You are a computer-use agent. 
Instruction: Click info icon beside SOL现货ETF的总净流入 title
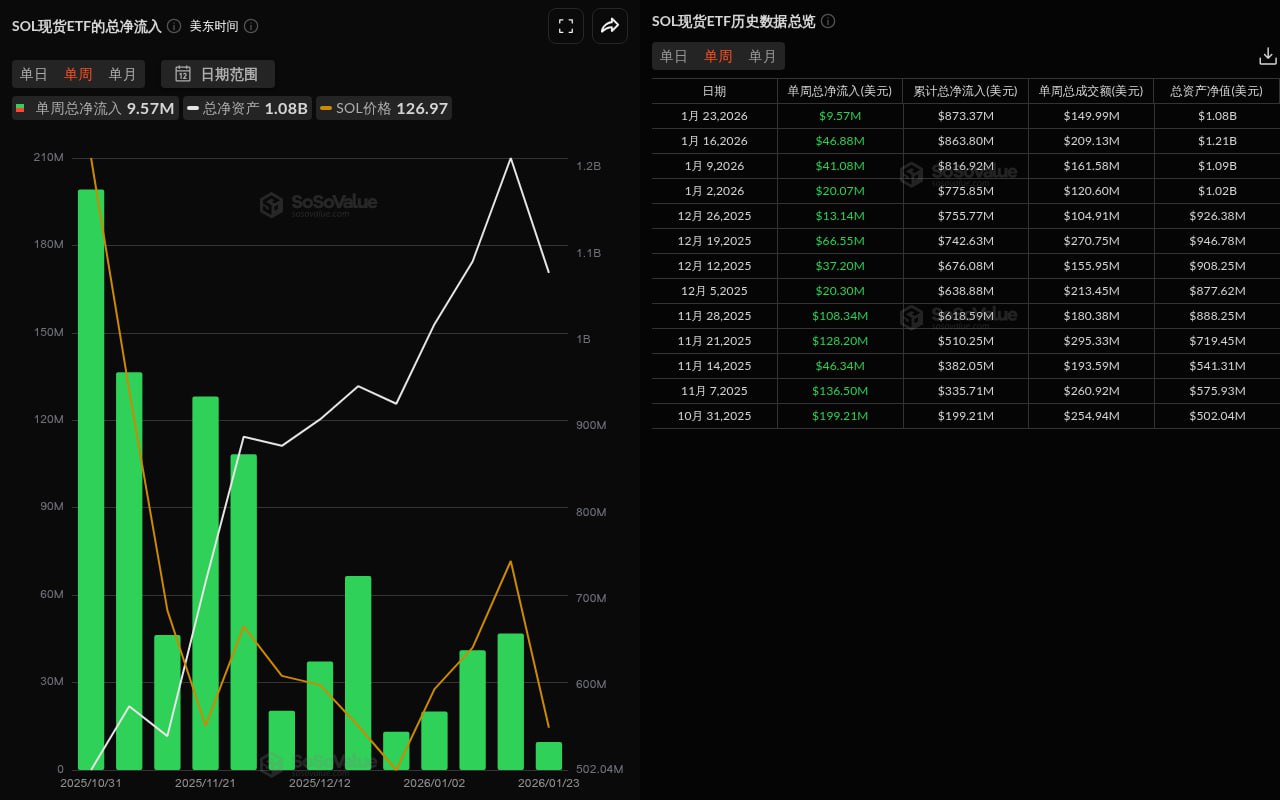(174, 26)
